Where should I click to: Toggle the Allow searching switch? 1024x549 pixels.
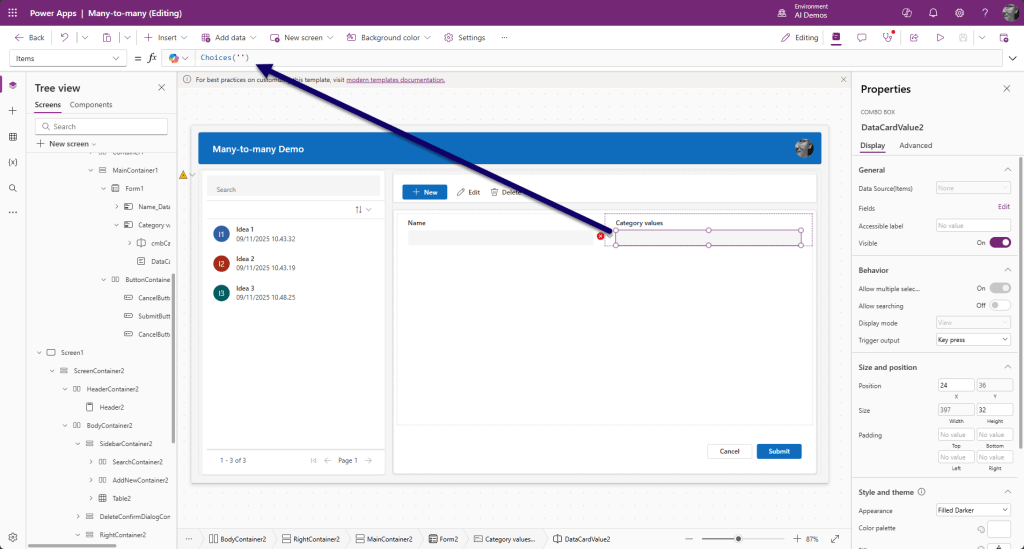999,305
